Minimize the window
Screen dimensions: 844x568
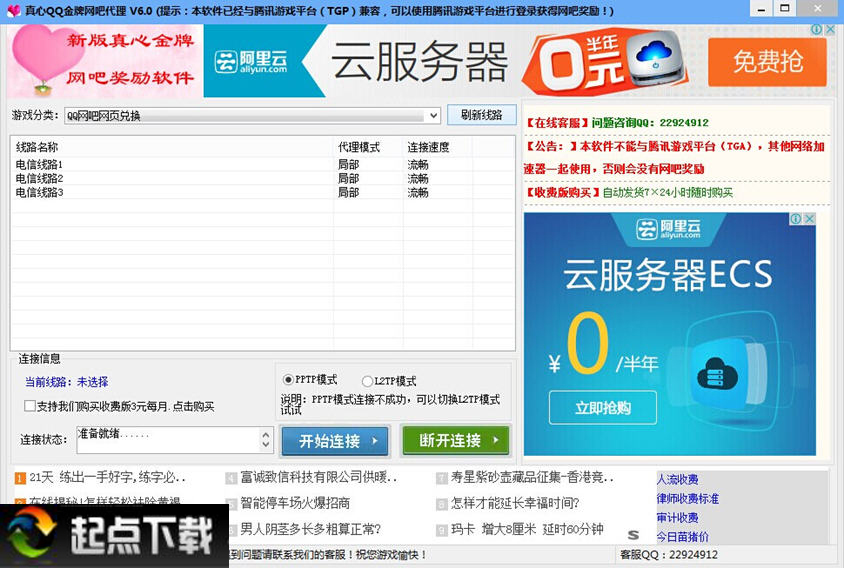762,9
